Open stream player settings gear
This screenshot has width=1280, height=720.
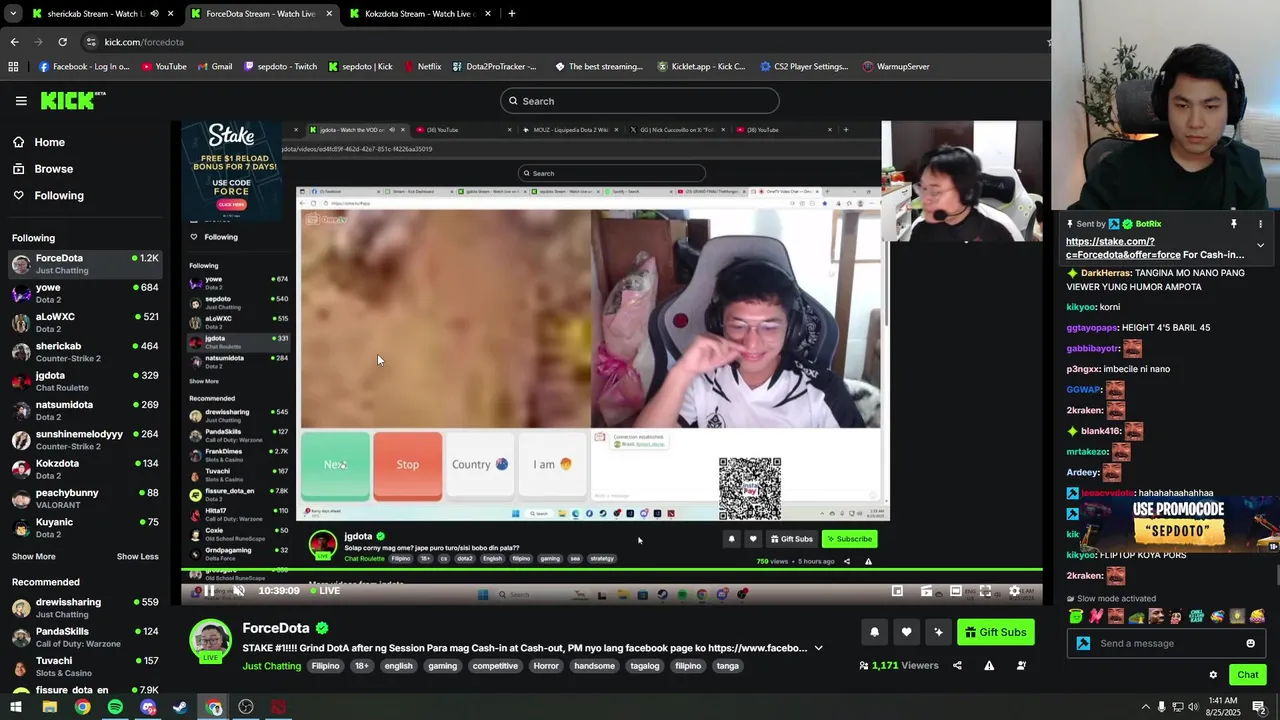point(1014,591)
